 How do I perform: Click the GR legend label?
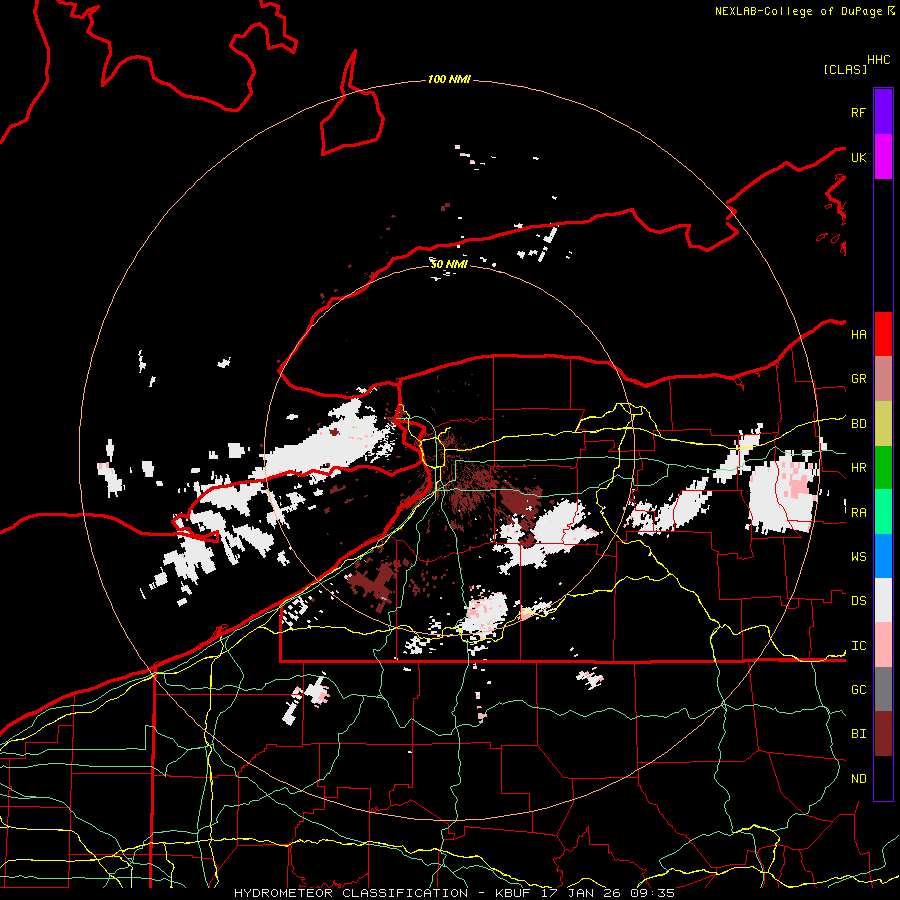tap(858, 379)
